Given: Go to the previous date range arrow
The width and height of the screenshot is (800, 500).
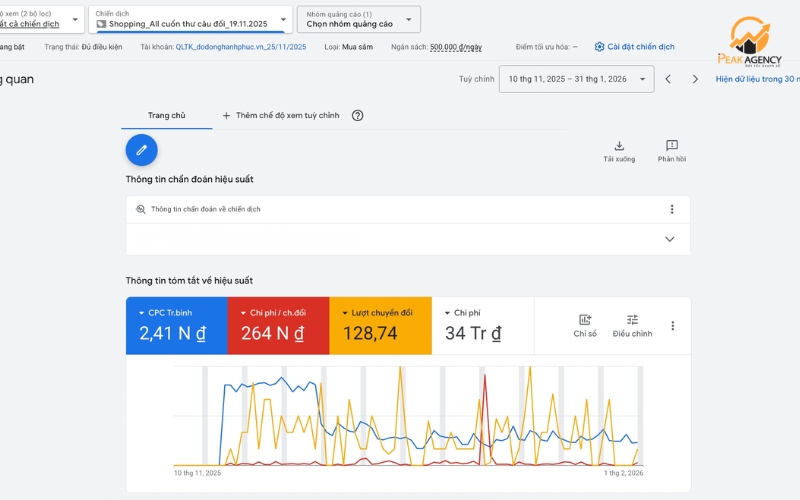Looking at the screenshot, I should [x=668, y=79].
